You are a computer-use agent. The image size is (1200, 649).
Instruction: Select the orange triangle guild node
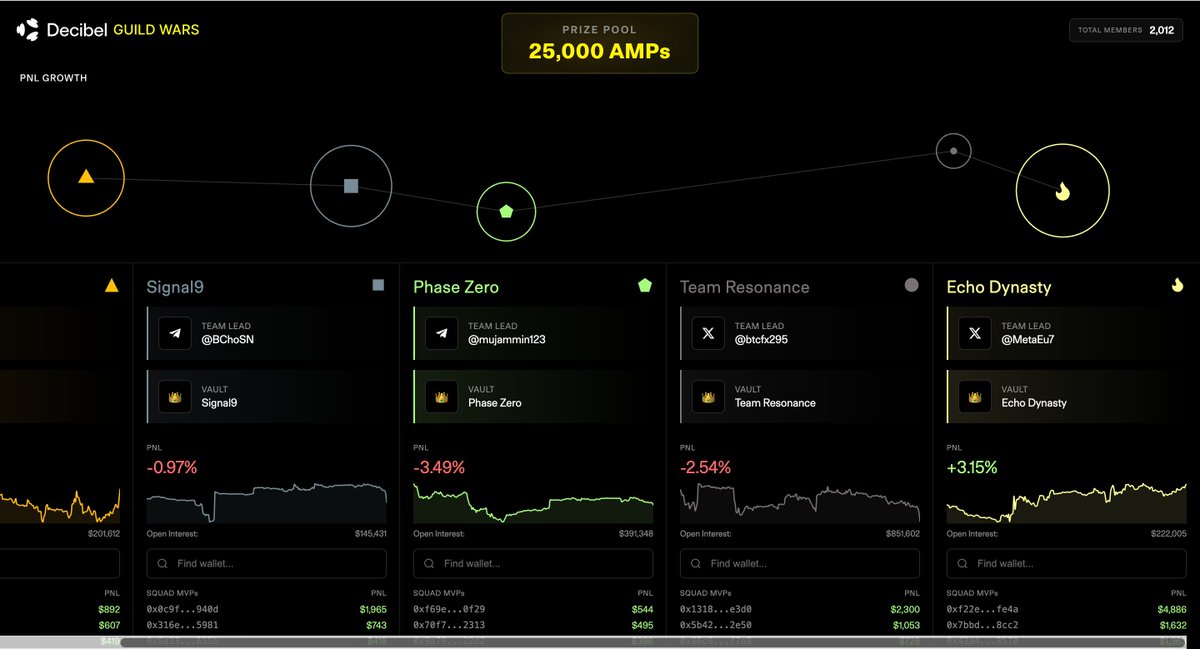(x=86, y=179)
